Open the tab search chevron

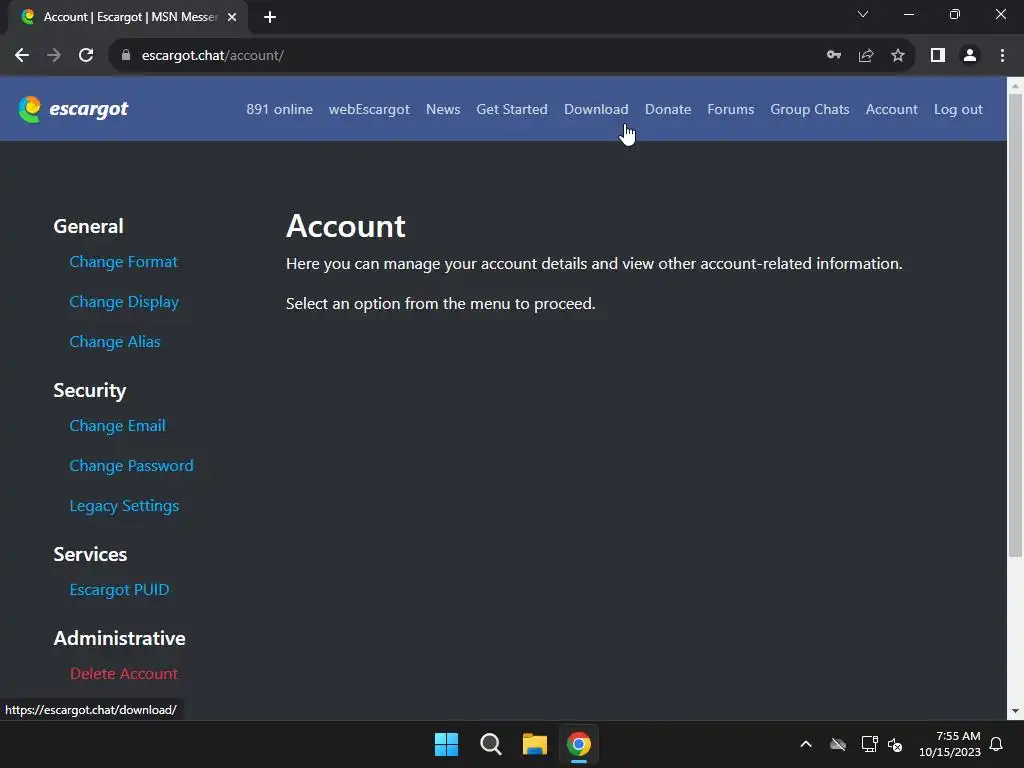[863, 14]
